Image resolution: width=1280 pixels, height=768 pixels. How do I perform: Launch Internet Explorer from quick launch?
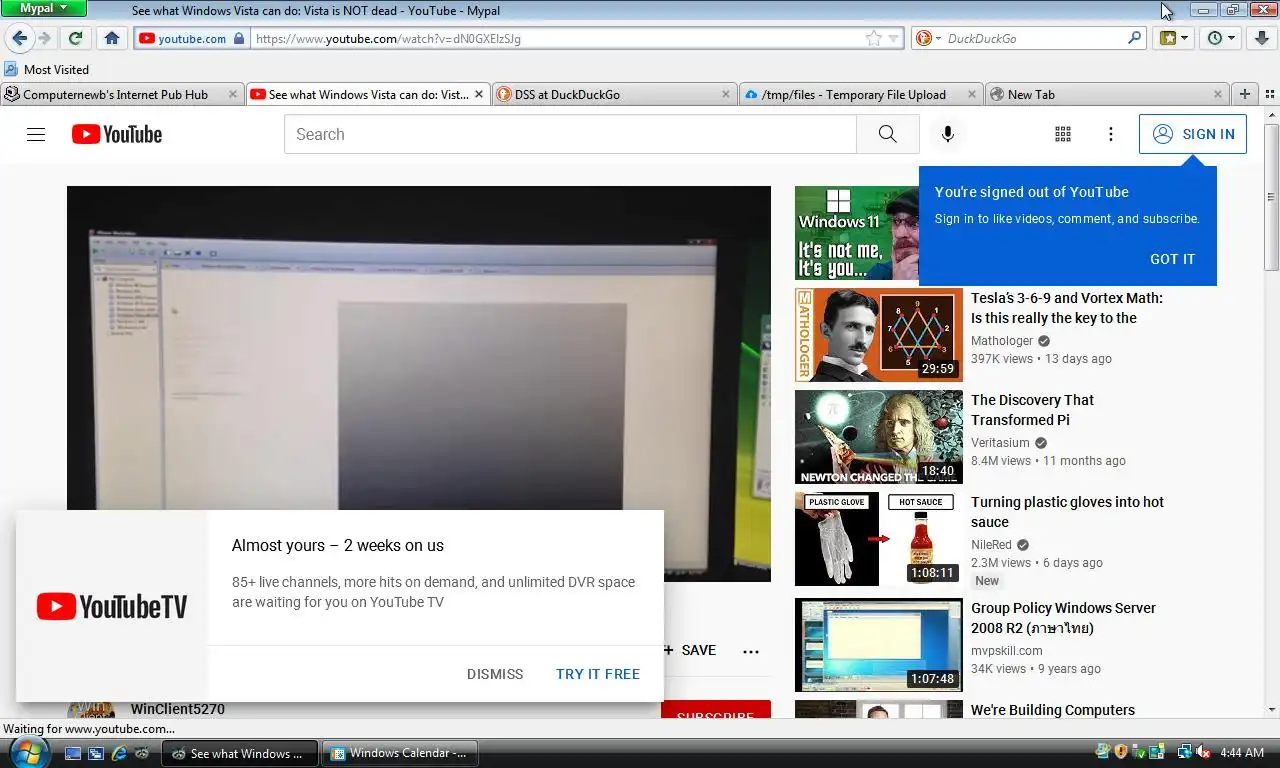click(119, 753)
